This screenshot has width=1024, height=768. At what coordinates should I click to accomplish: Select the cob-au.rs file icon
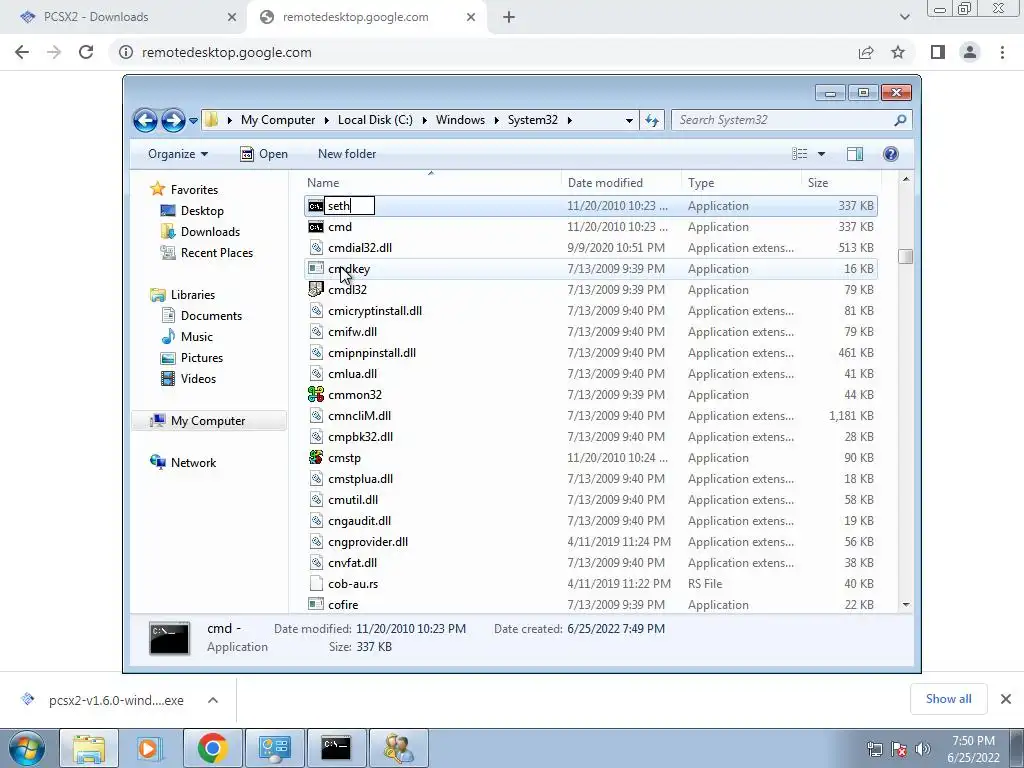(x=316, y=584)
